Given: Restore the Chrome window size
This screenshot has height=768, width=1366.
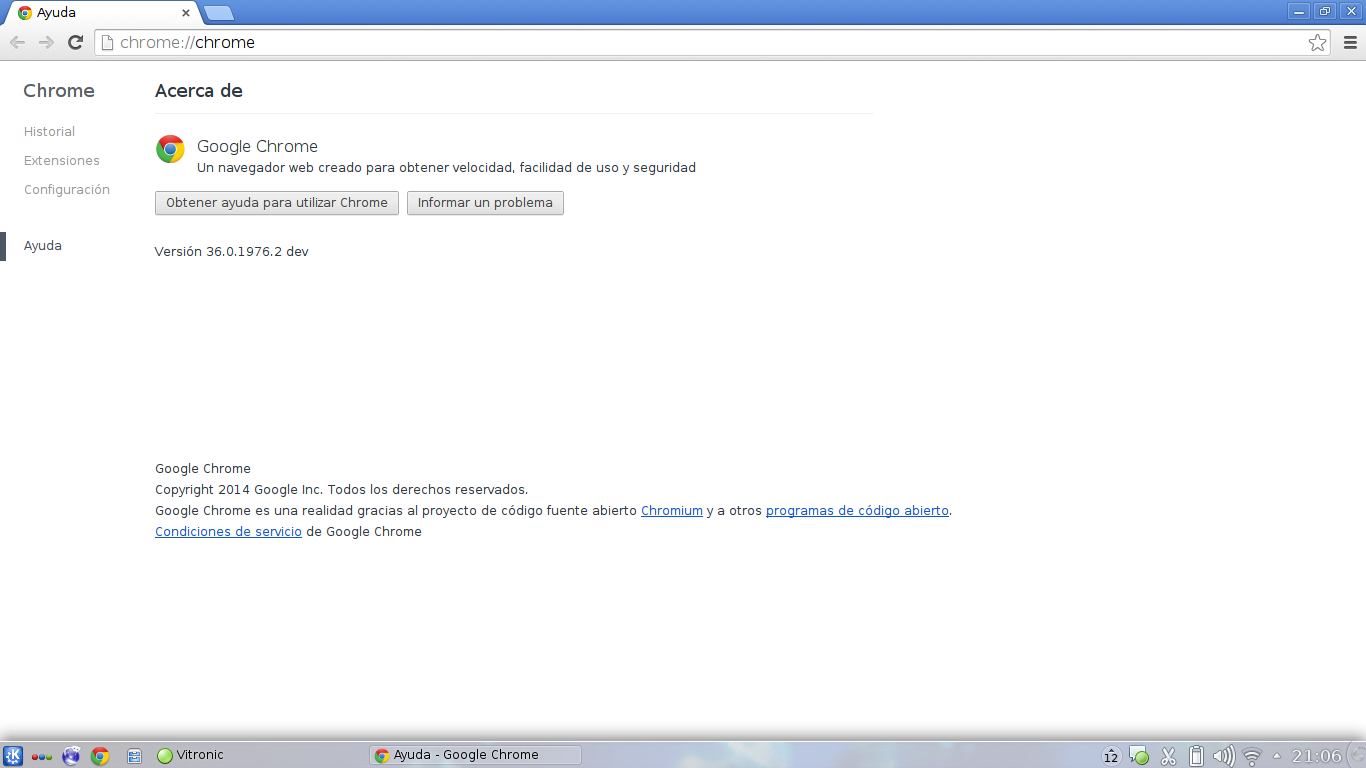Looking at the screenshot, I should [x=1325, y=11].
